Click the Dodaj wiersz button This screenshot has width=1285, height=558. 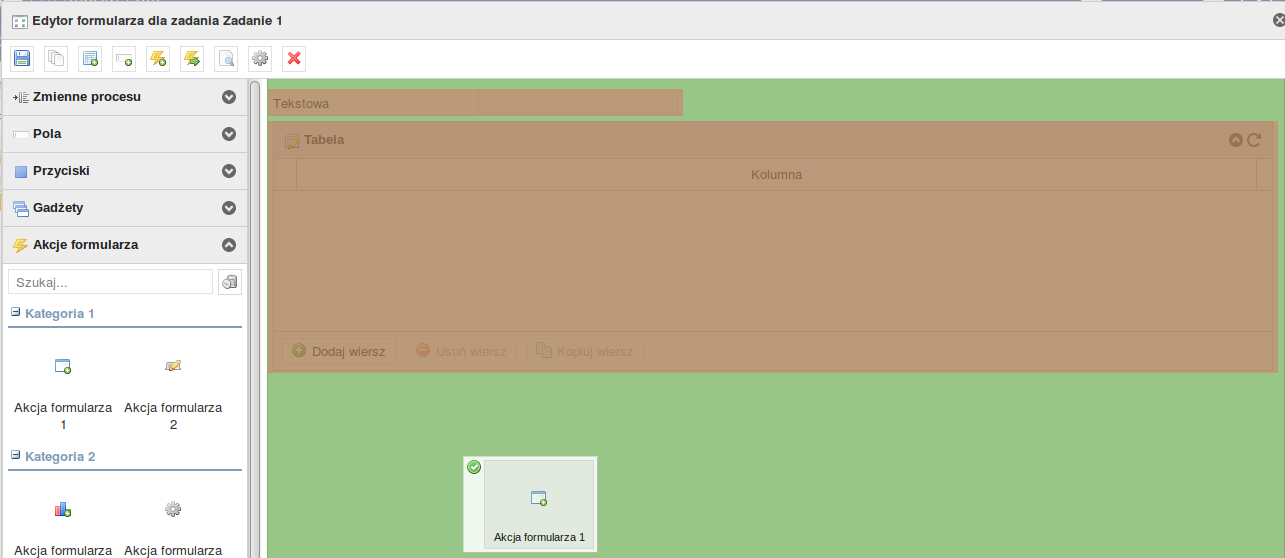339,351
